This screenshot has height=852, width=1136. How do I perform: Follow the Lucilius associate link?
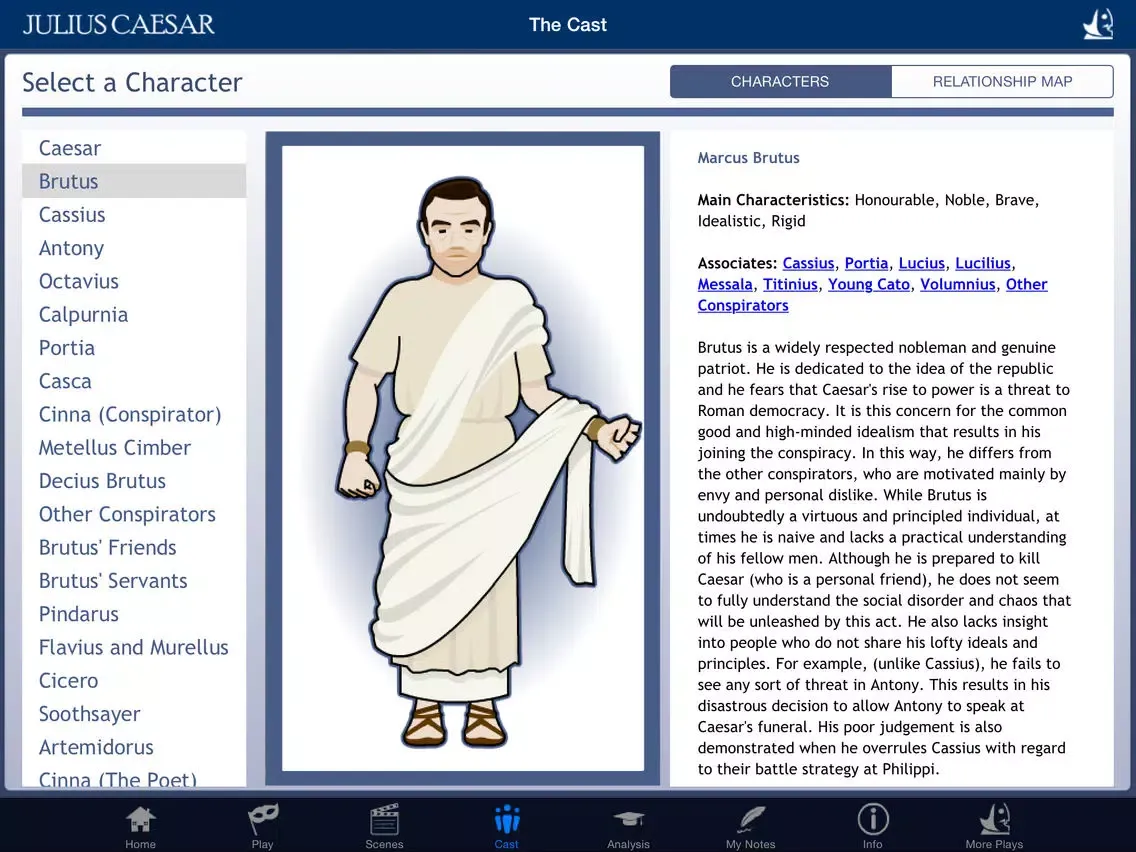click(982, 264)
